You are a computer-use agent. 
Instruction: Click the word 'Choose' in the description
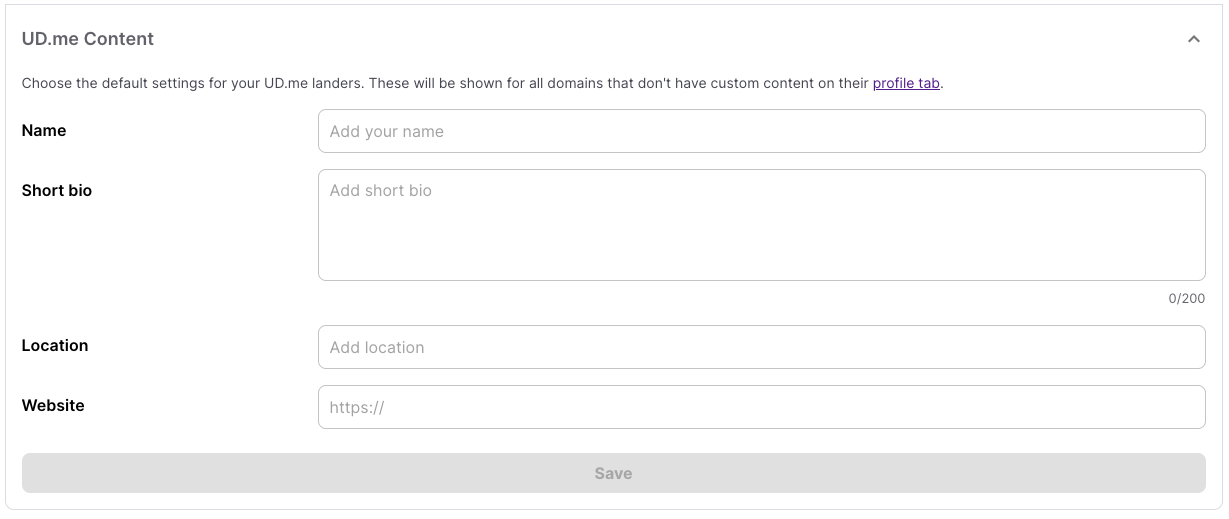pyautogui.click(x=47, y=83)
